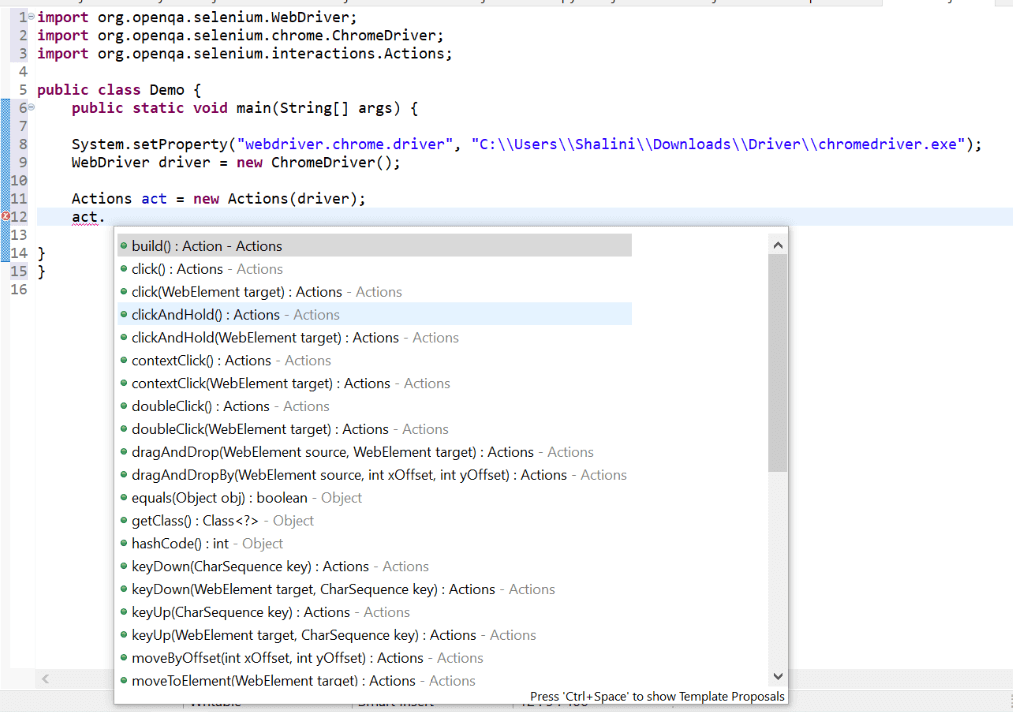The width and height of the screenshot is (1013, 712).
Task: Select clickAndHold() without arguments
Action: (x=375, y=314)
